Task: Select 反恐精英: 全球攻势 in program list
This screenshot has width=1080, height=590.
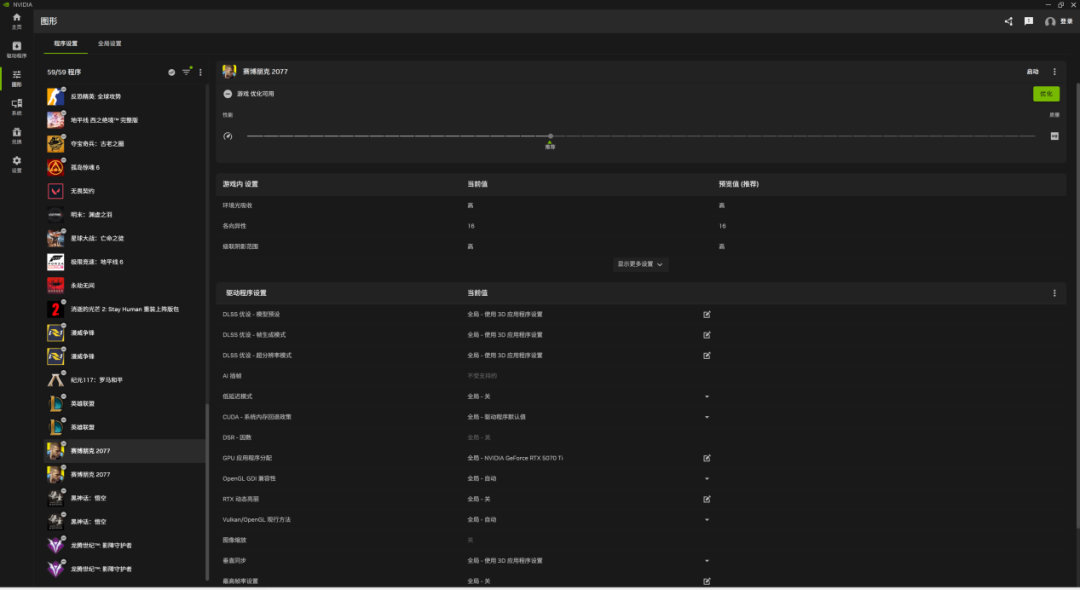Action: coord(124,96)
